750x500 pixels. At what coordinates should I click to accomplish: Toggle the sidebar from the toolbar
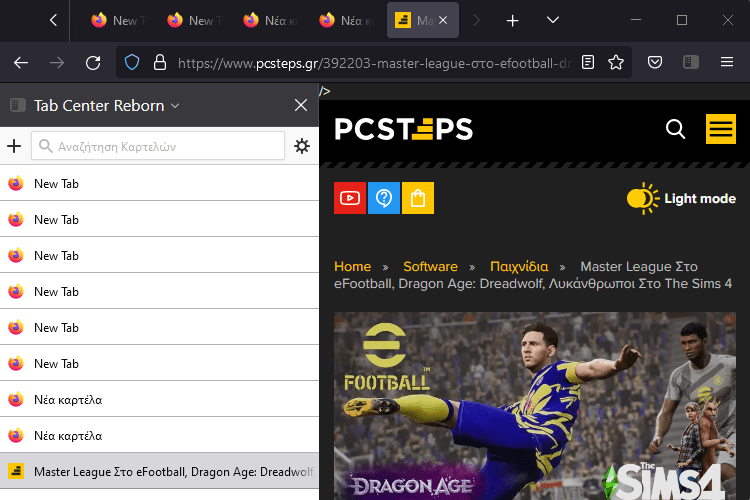[691, 62]
